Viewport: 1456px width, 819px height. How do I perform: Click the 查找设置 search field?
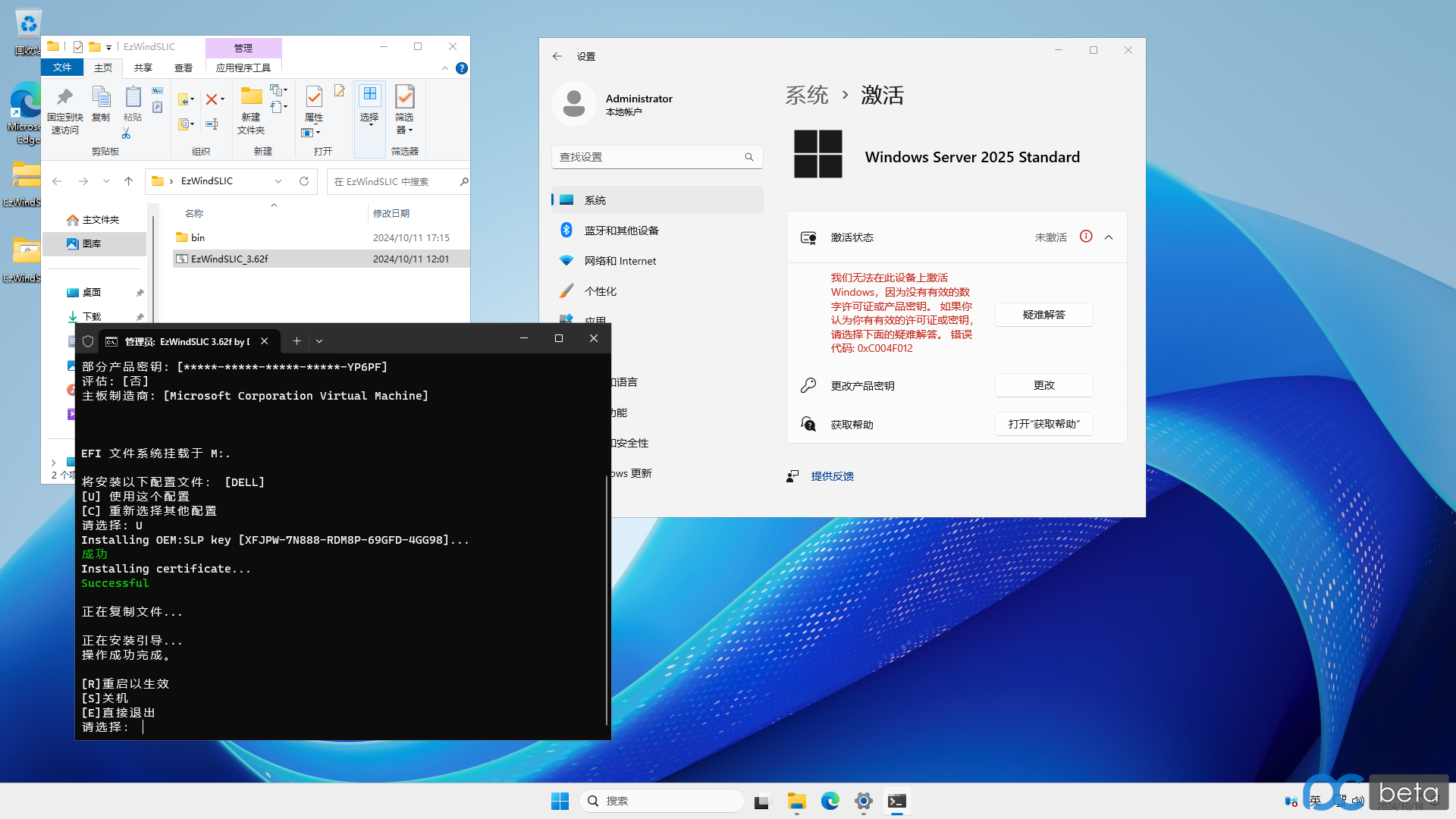tap(657, 157)
